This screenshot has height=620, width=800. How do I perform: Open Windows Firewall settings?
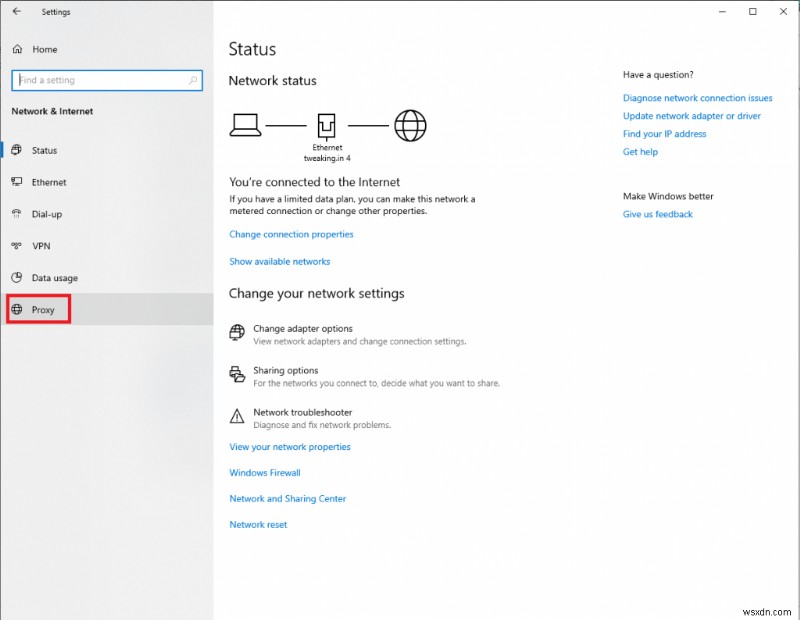pos(264,472)
